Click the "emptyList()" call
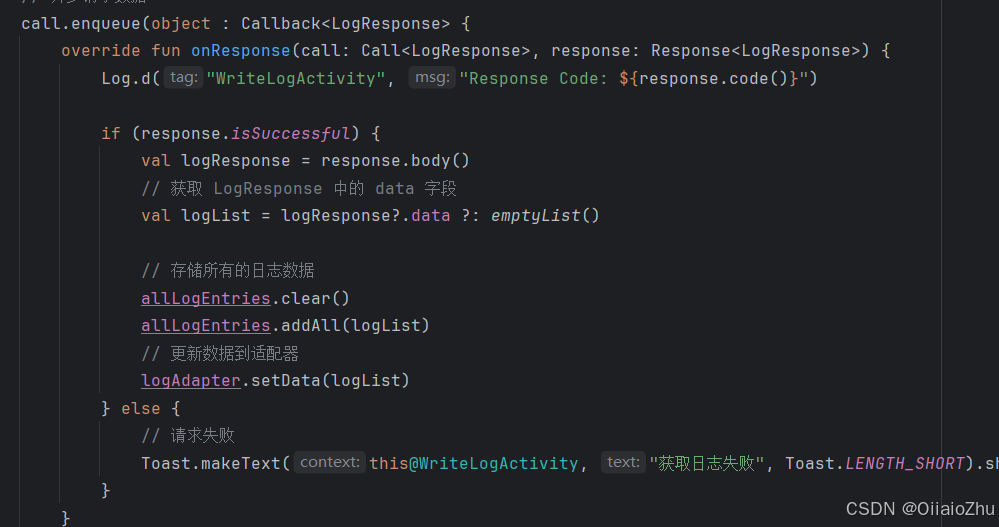Viewport: 999px width, 527px height. [545, 215]
